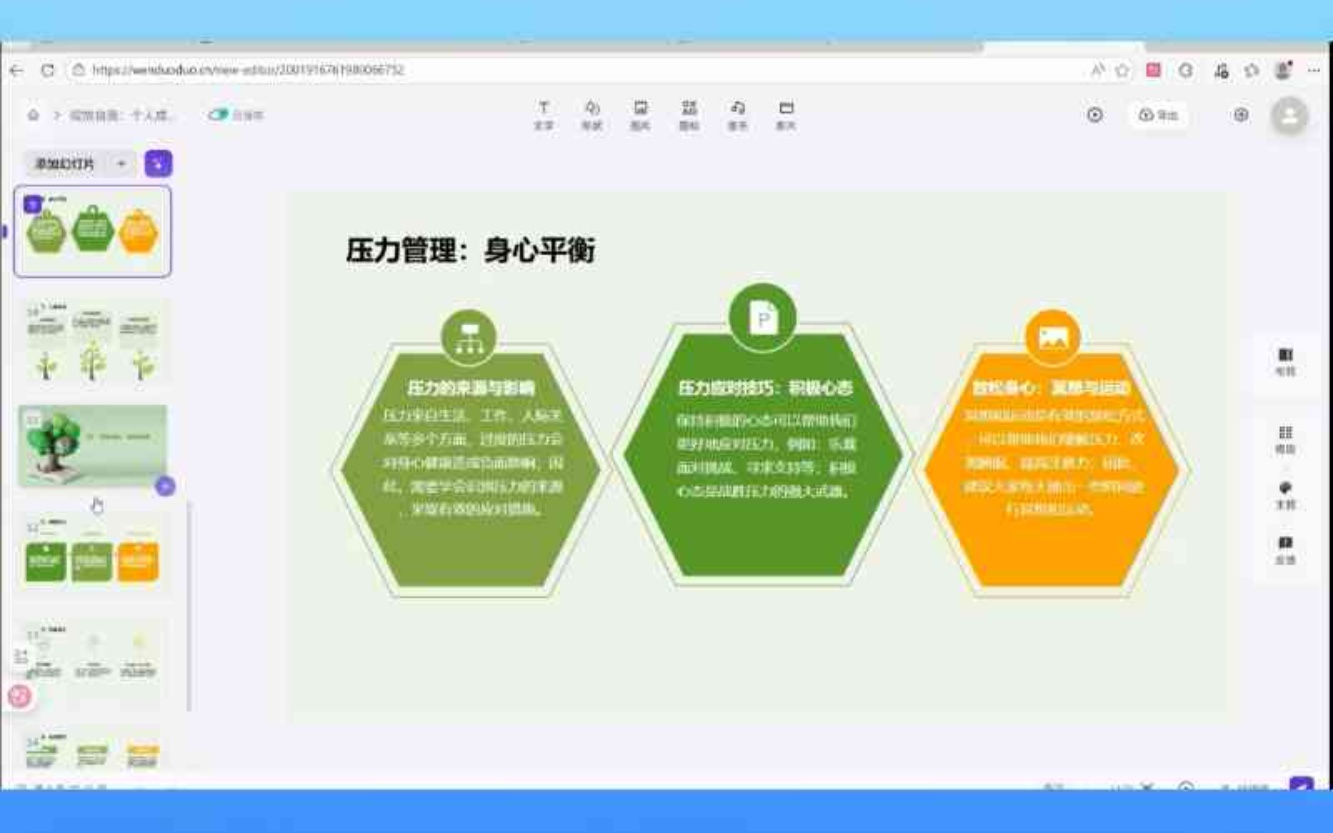The width and height of the screenshot is (1333, 833).
Task: Toggle the auto-save cloud switch
Action: point(218,115)
